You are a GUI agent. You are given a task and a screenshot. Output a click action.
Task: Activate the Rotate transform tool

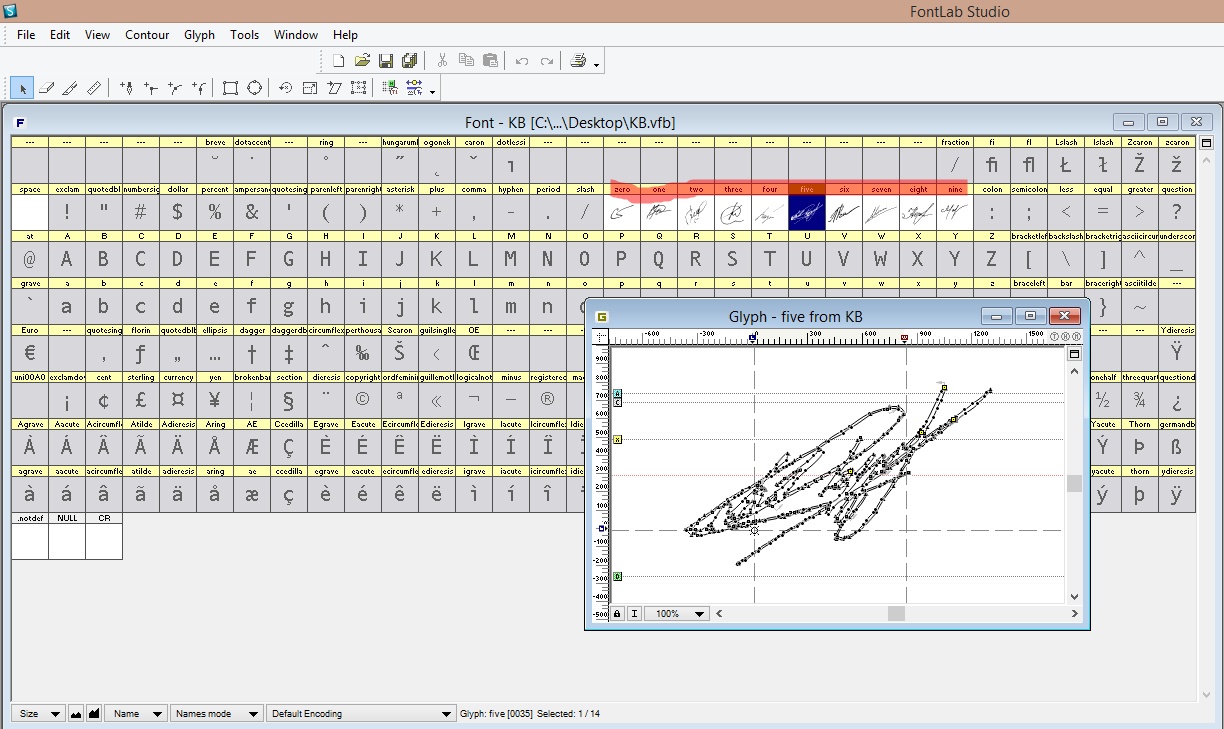(x=286, y=88)
